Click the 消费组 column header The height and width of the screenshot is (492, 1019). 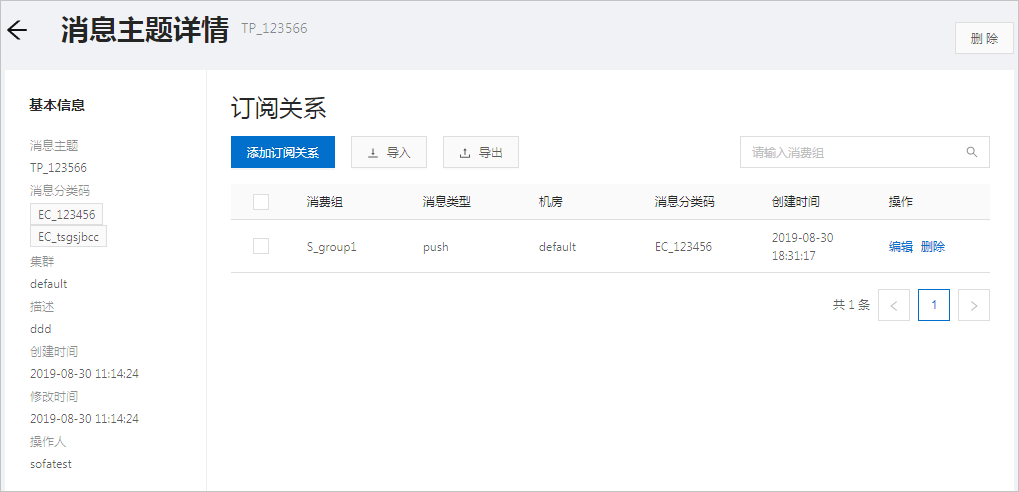coord(324,202)
